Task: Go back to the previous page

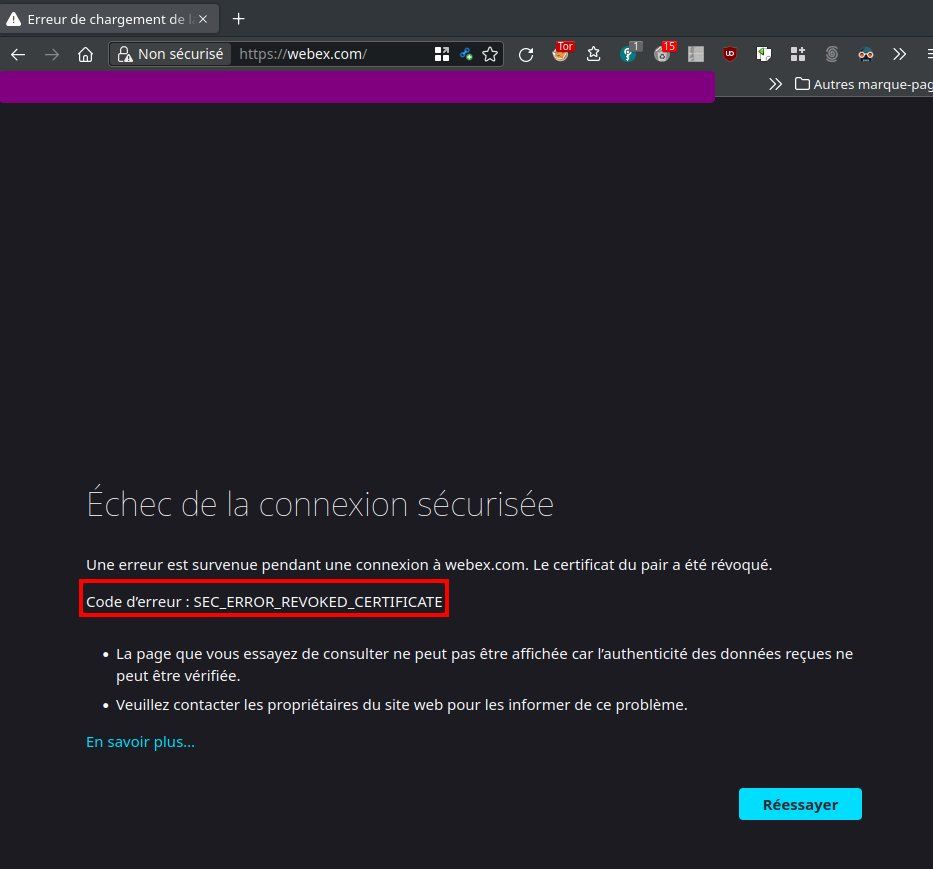Action: click(18, 55)
